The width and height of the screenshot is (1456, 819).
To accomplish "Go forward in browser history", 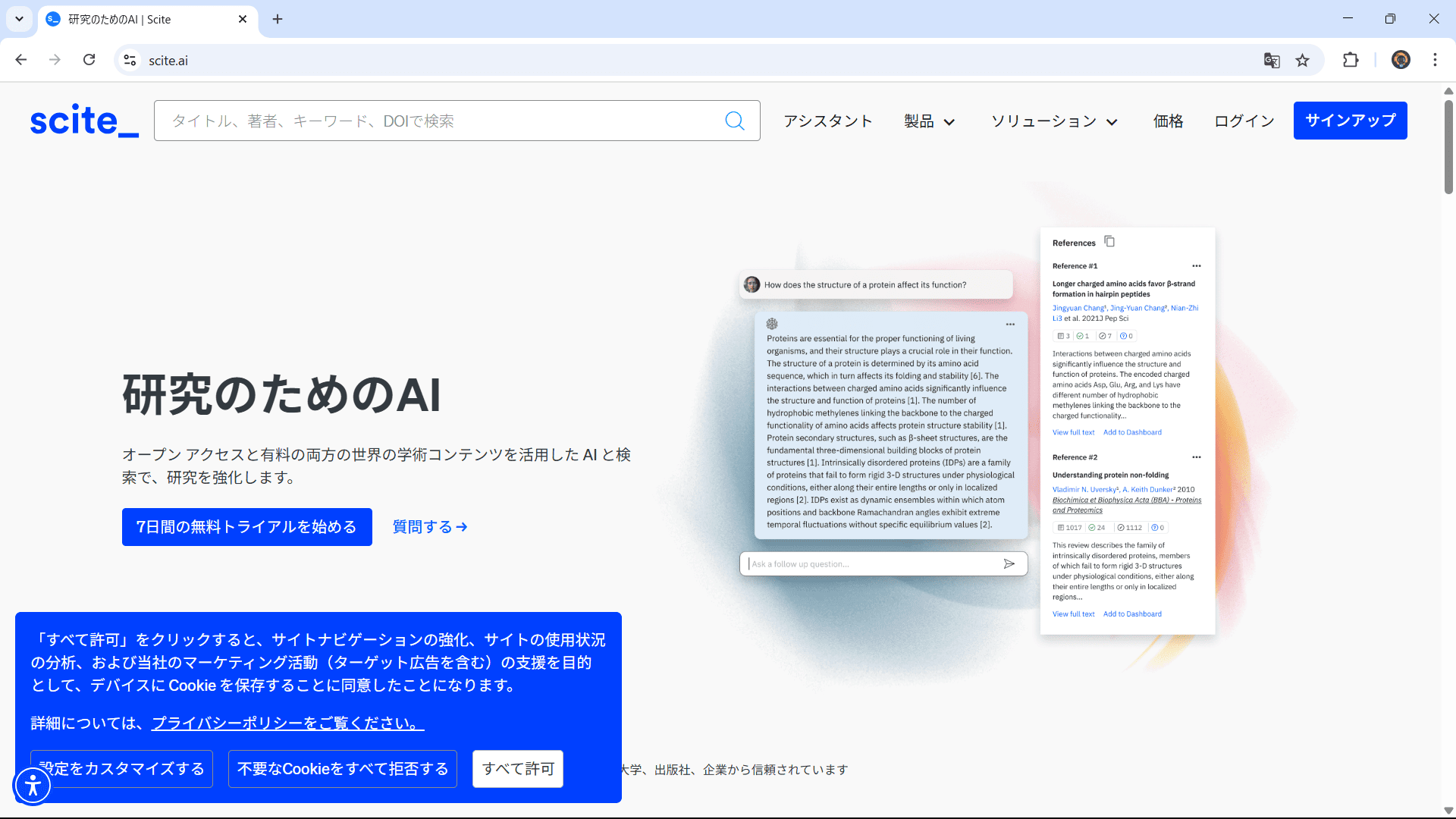I will tap(55, 60).
